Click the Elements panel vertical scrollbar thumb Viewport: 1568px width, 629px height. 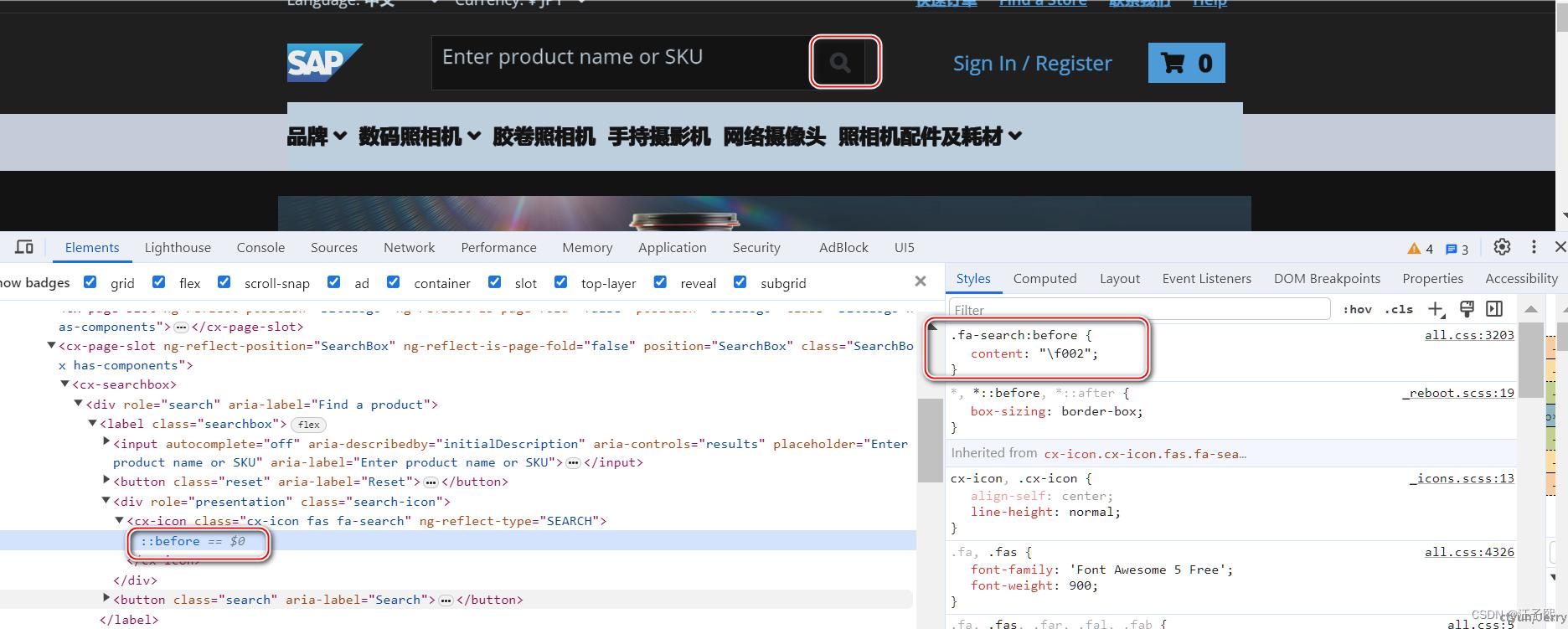(931, 440)
